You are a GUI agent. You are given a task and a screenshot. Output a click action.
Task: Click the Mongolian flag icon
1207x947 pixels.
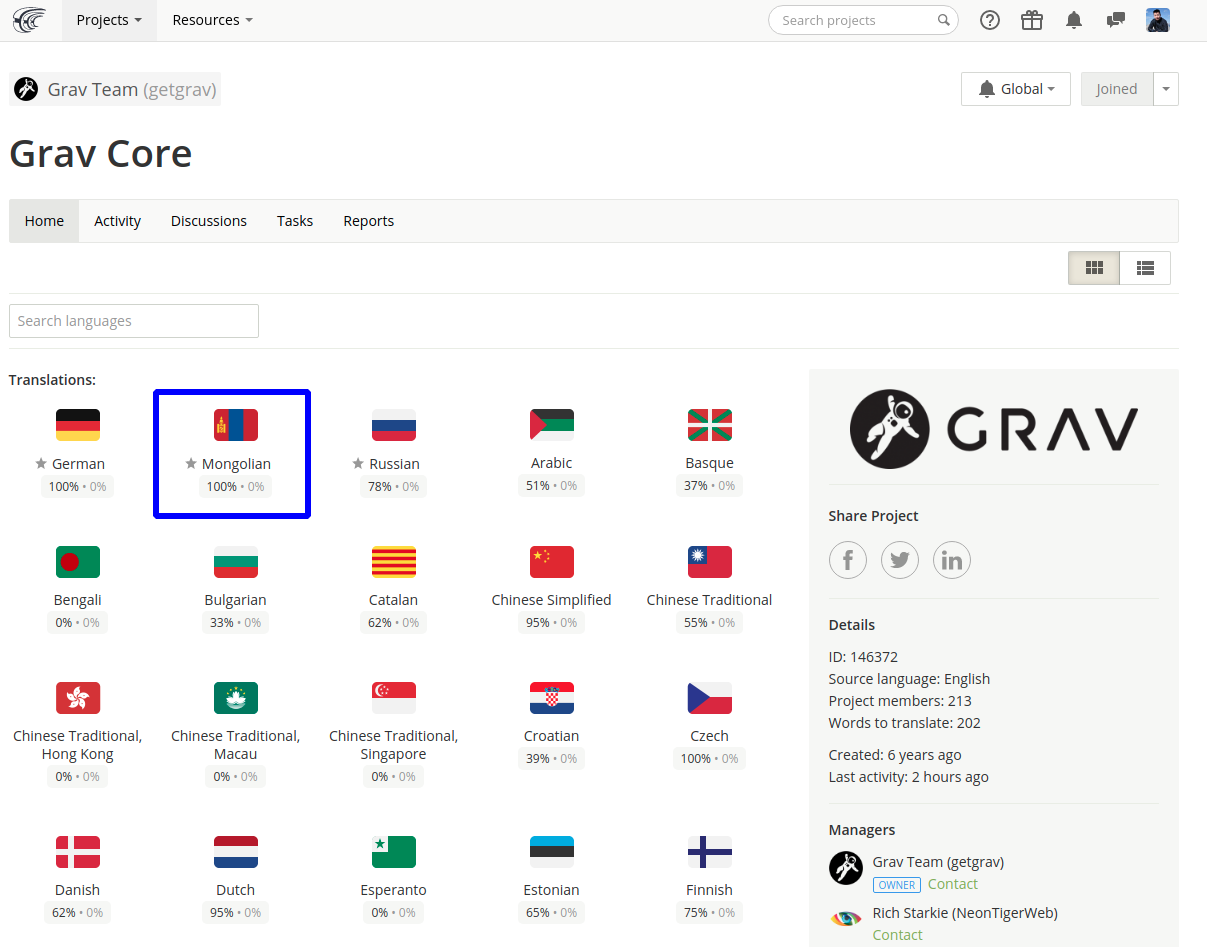pyautogui.click(x=236, y=425)
